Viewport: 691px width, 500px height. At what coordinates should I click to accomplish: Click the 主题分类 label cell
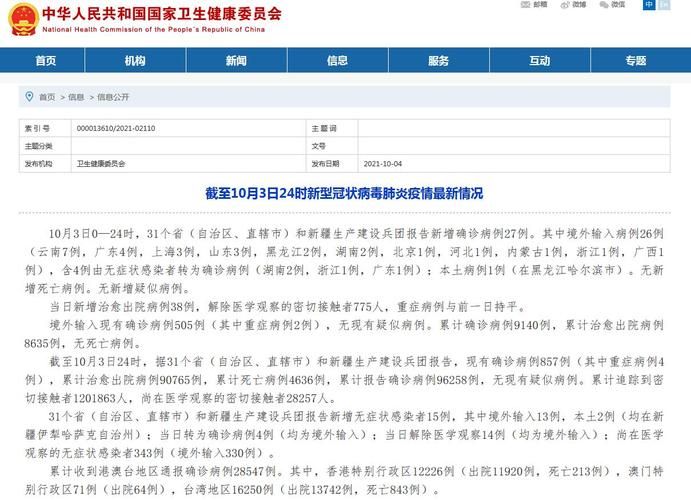45,146
